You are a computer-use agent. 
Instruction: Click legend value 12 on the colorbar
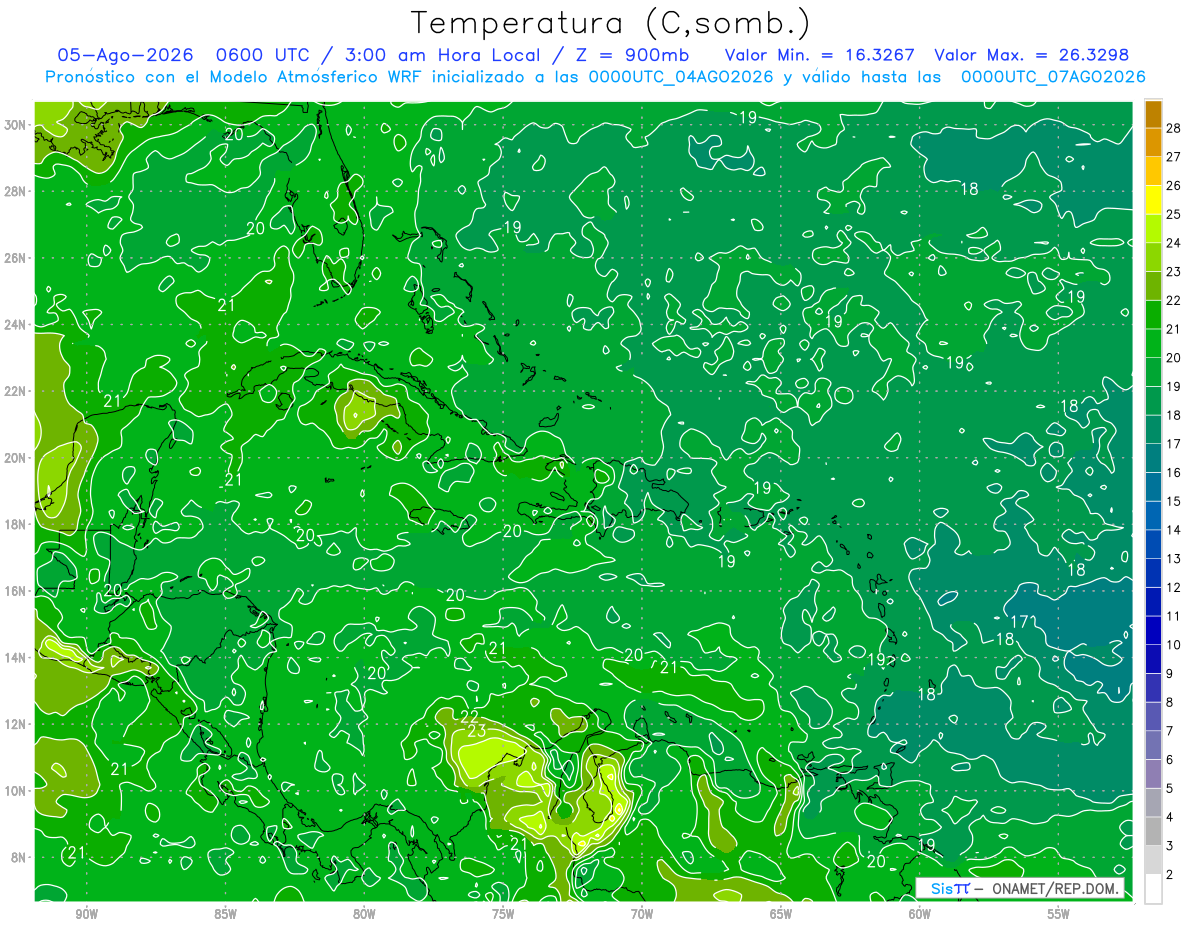(x=1174, y=587)
